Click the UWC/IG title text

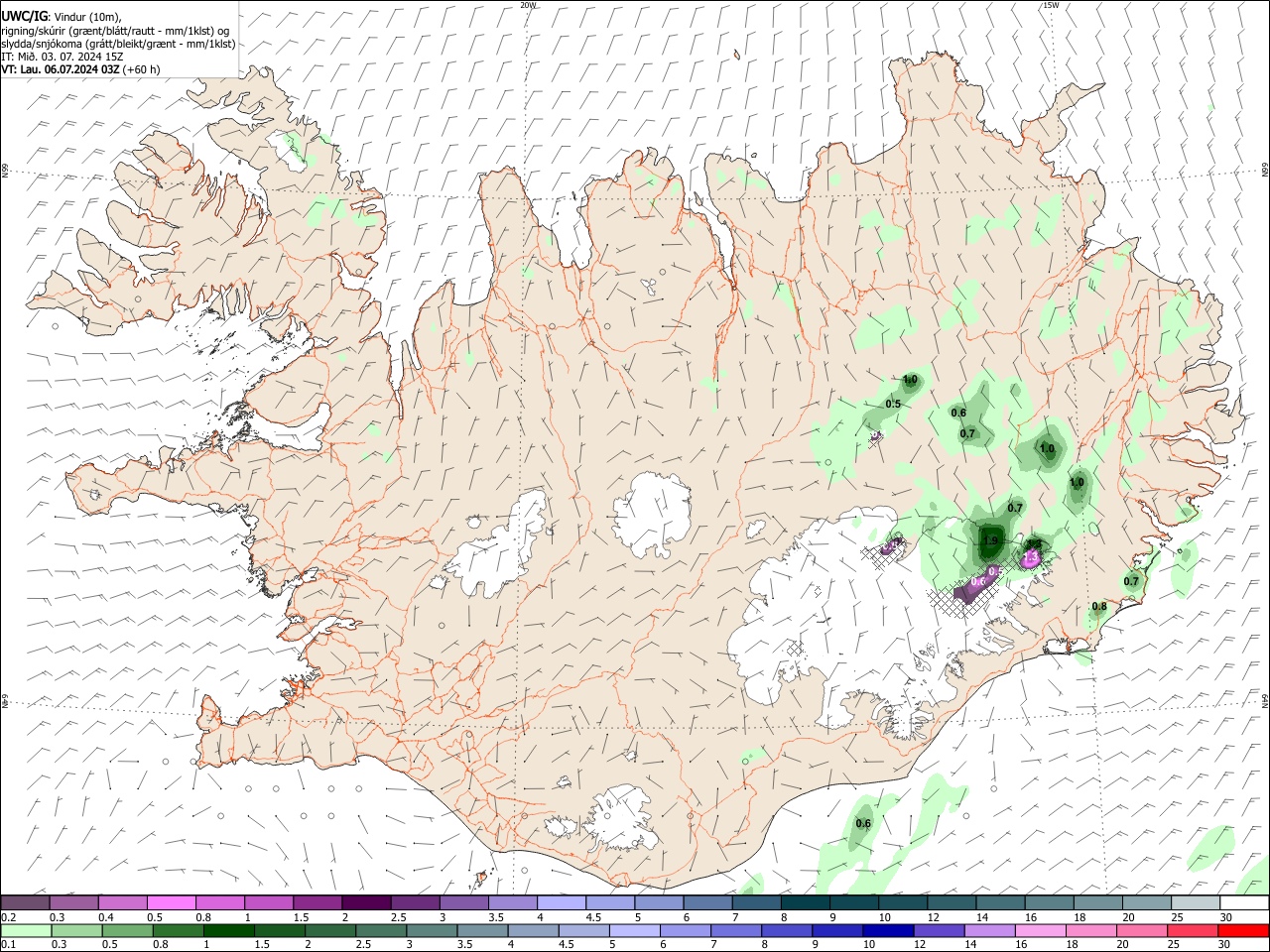pos(24,16)
